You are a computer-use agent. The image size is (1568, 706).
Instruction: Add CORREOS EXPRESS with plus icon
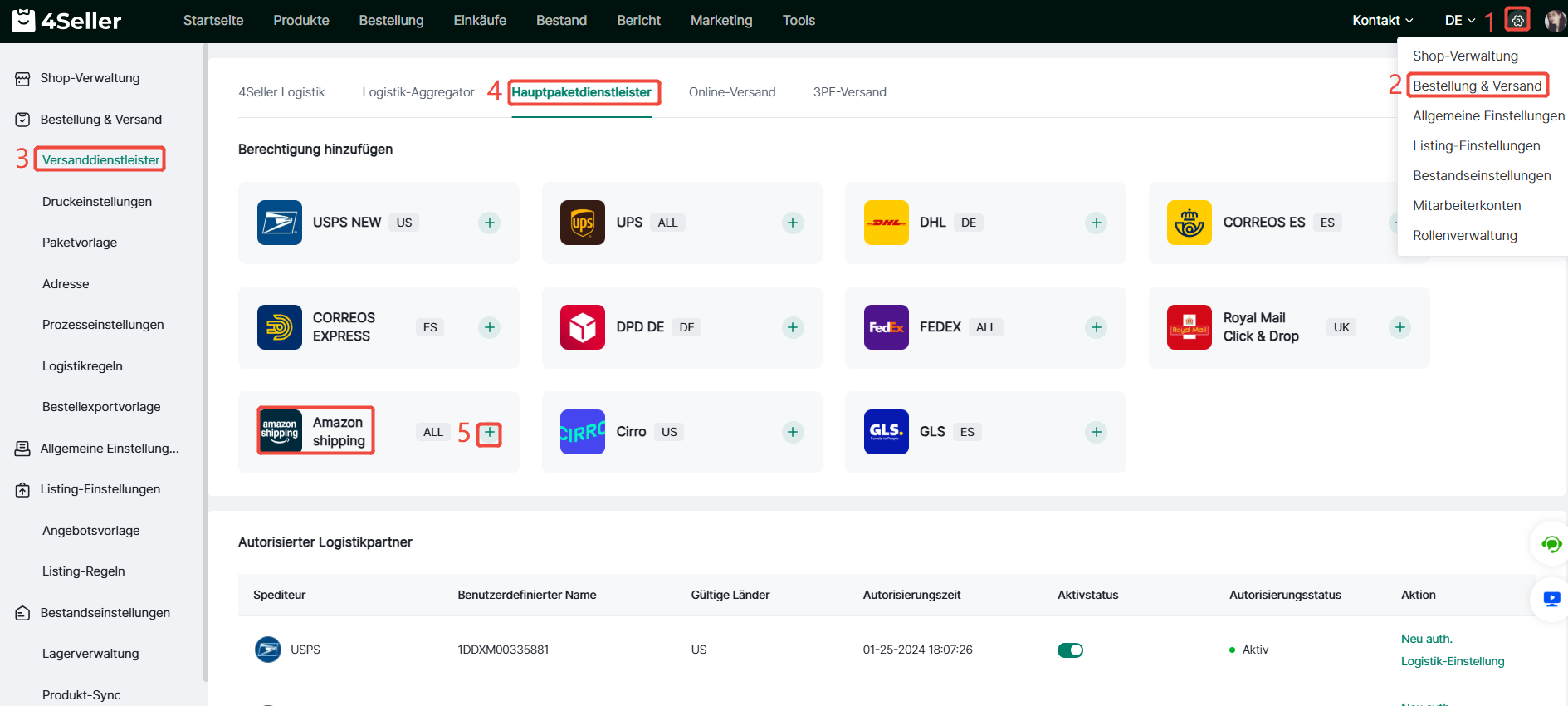pos(490,327)
